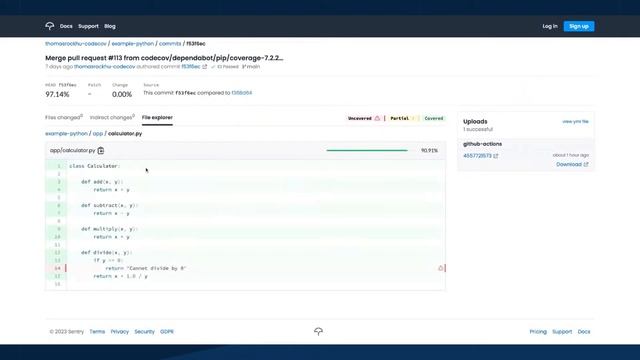Click external icon beside upload ID
This screenshot has height=360, width=640.
(x=496, y=156)
